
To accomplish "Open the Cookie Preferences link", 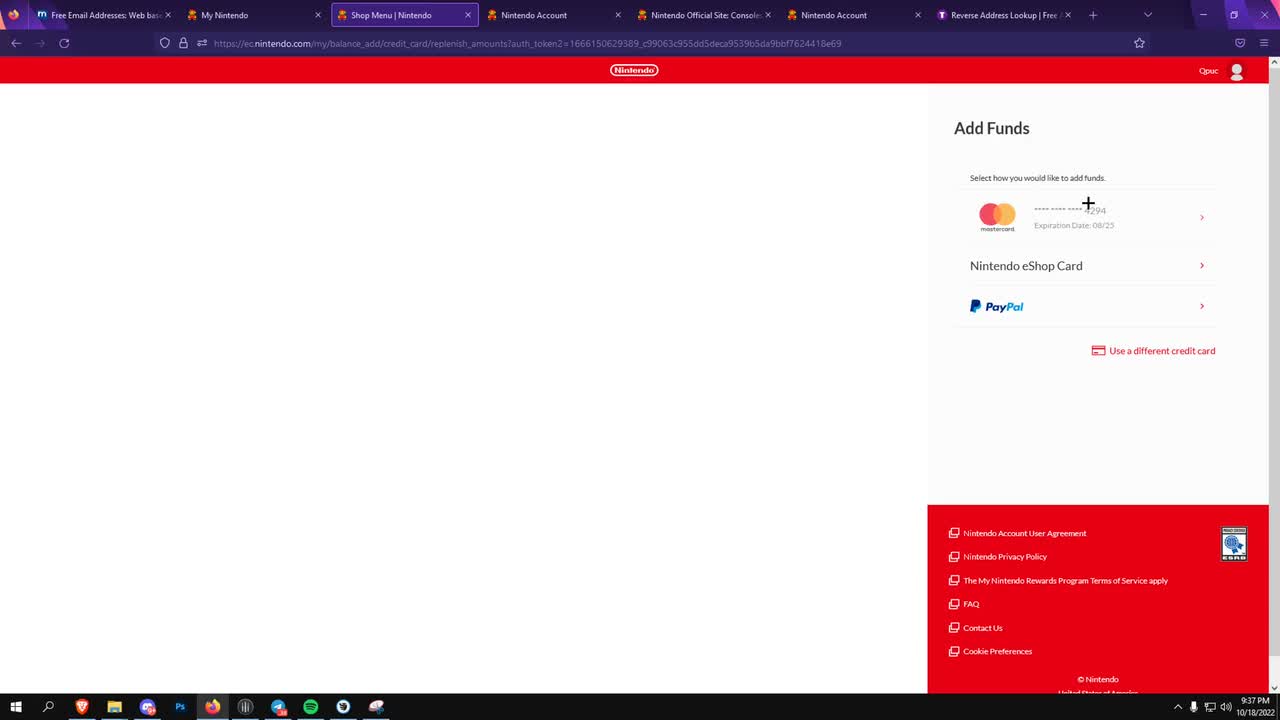I will (x=997, y=651).
